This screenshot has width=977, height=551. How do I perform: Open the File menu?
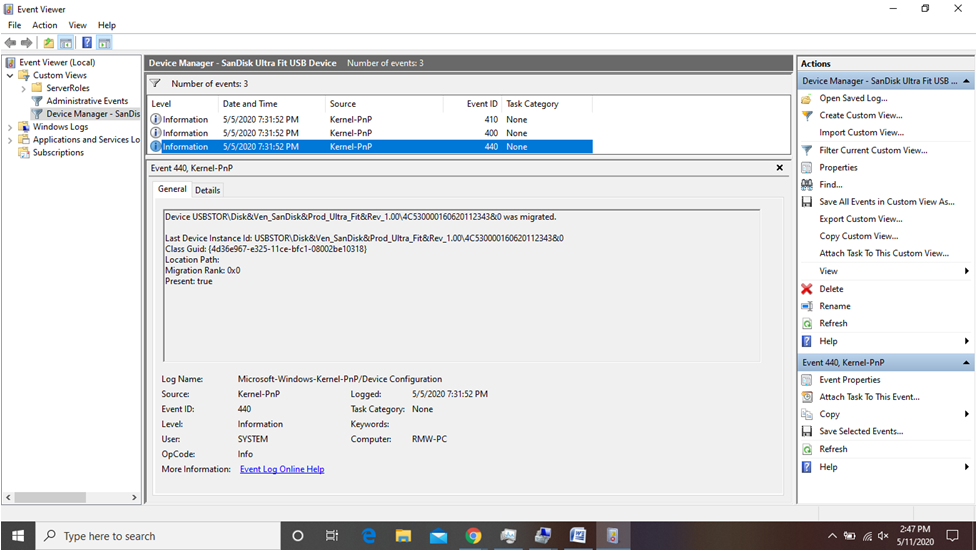pyautogui.click(x=14, y=25)
